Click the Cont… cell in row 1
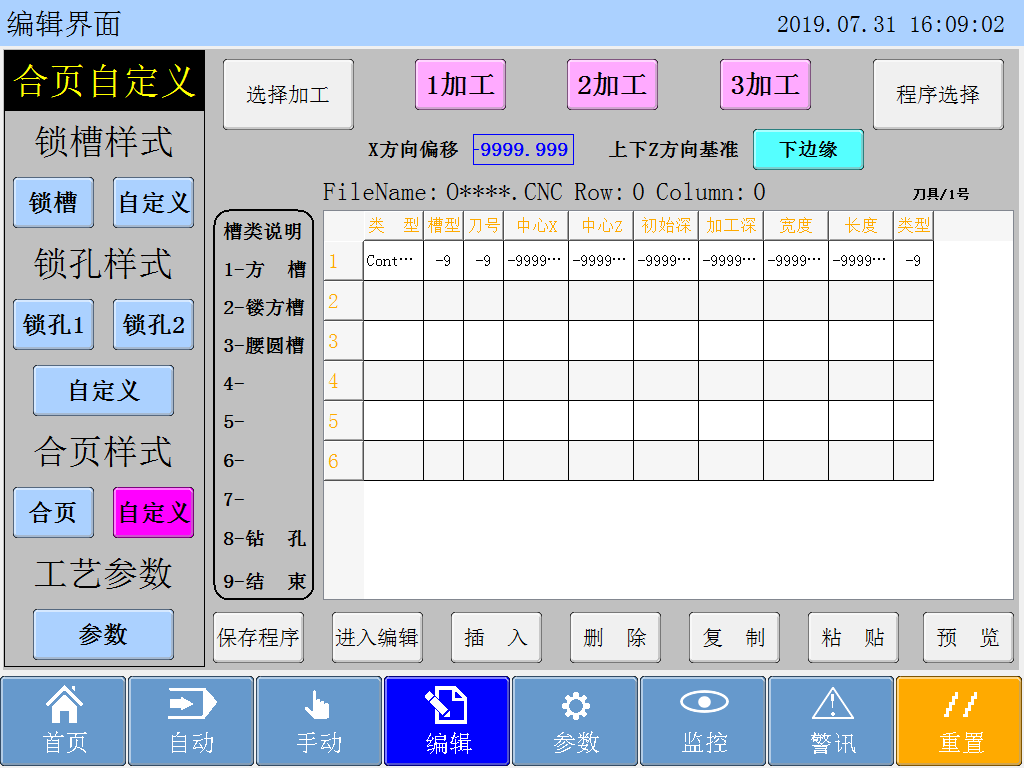 393,261
